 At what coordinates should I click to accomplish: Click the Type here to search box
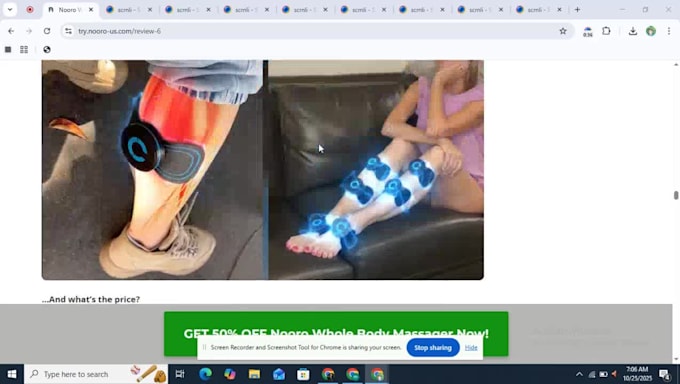(x=96, y=374)
